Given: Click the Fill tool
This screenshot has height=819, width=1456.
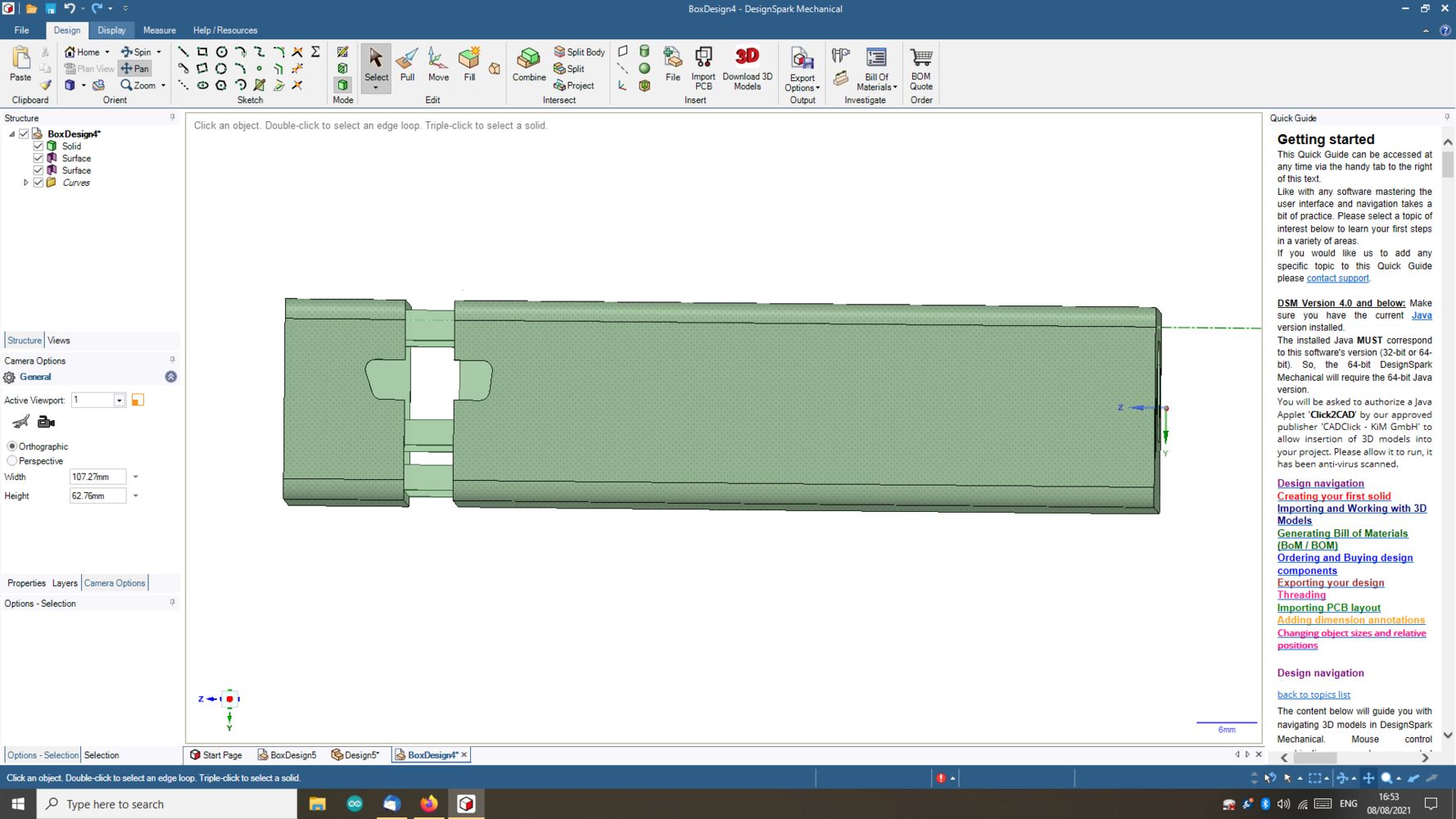Looking at the screenshot, I should tap(469, 66).
